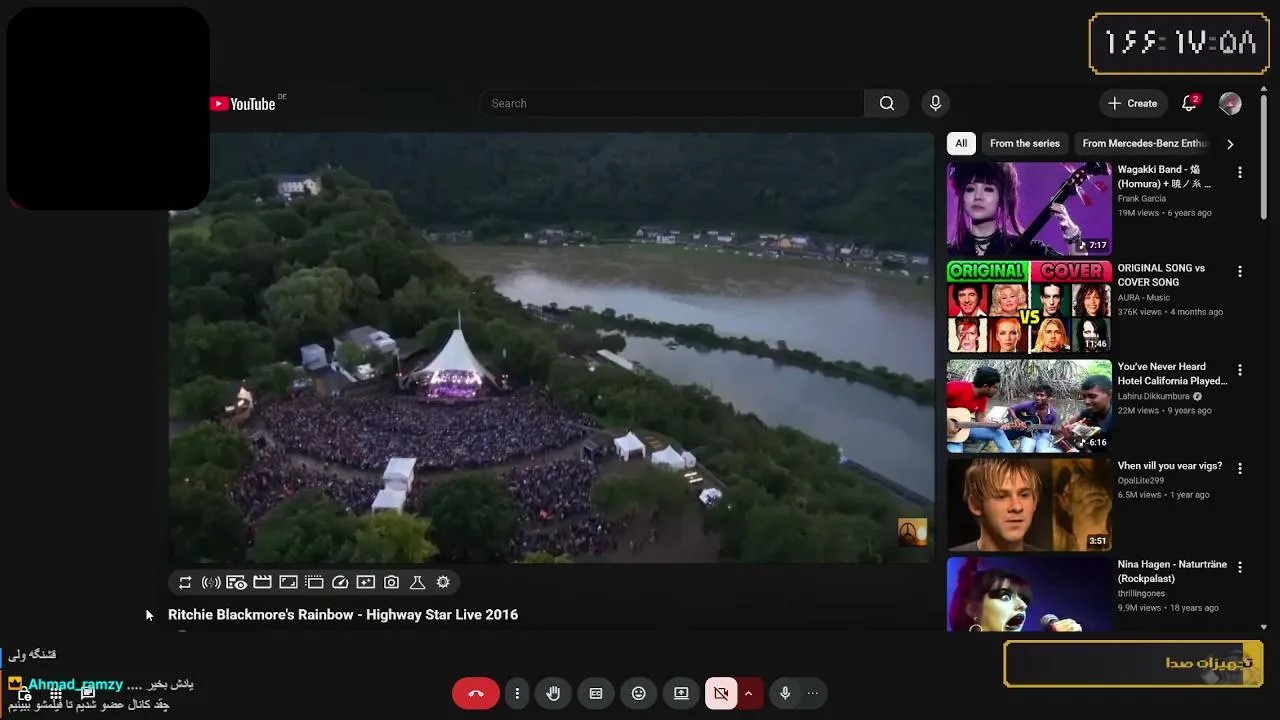Click the Ahmad_ramzy chat username
Image resolution: width=1280 pixels, height=720 pixels.
[75, 685]
